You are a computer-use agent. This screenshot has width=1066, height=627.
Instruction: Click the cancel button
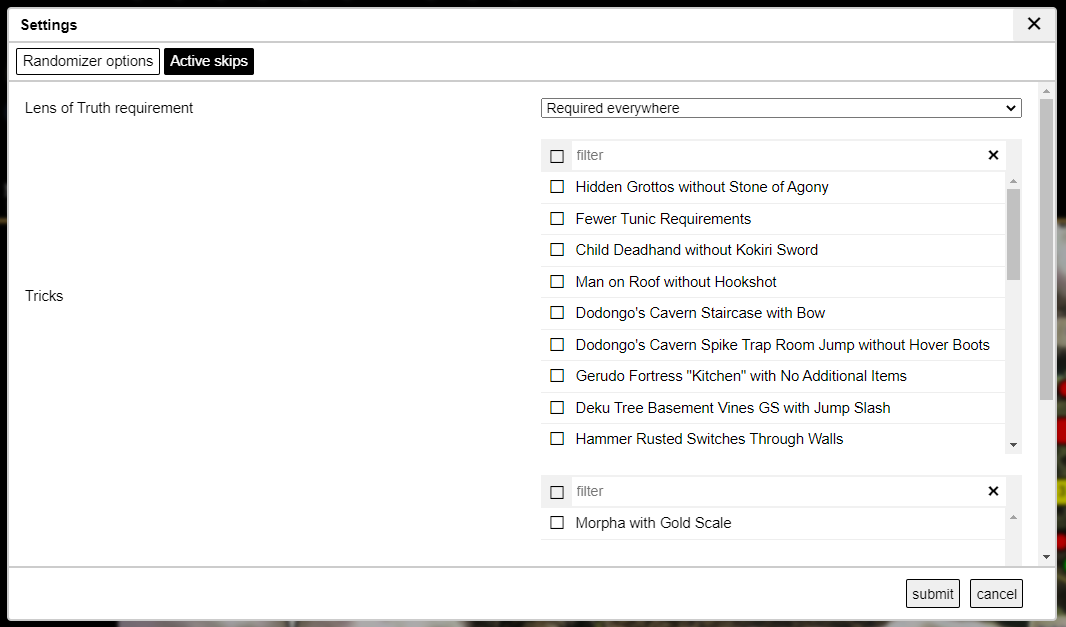pos(996,594)
